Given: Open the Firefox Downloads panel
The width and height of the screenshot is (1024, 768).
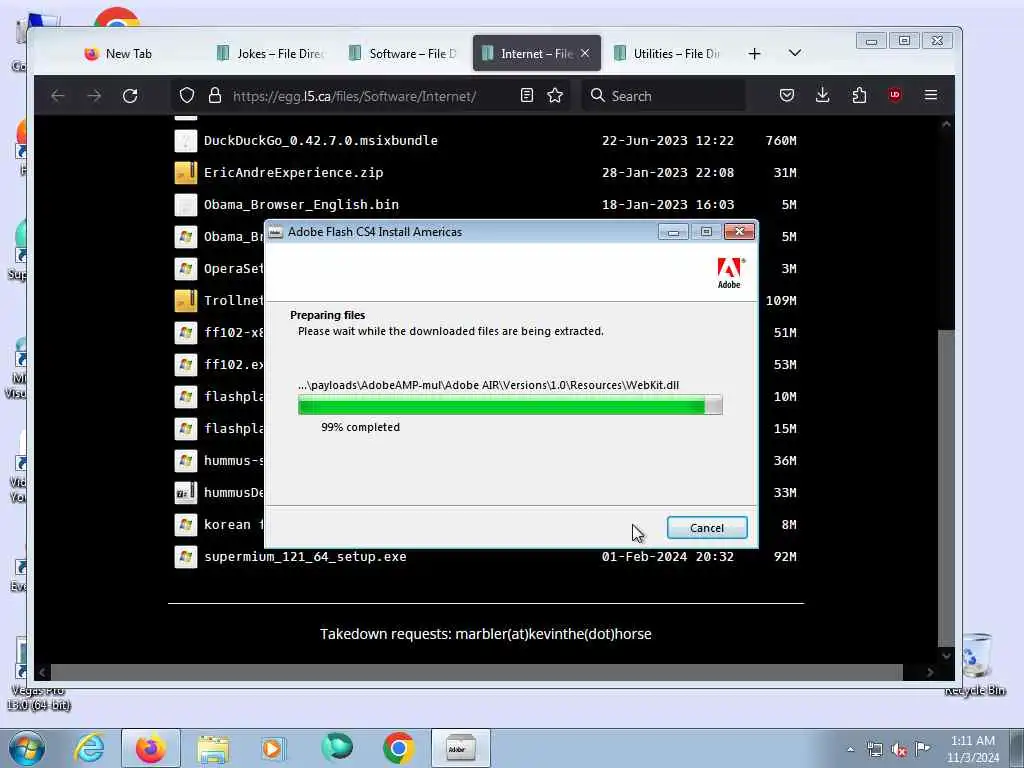Looking at the screenshot, I should (x=823, y=95).
